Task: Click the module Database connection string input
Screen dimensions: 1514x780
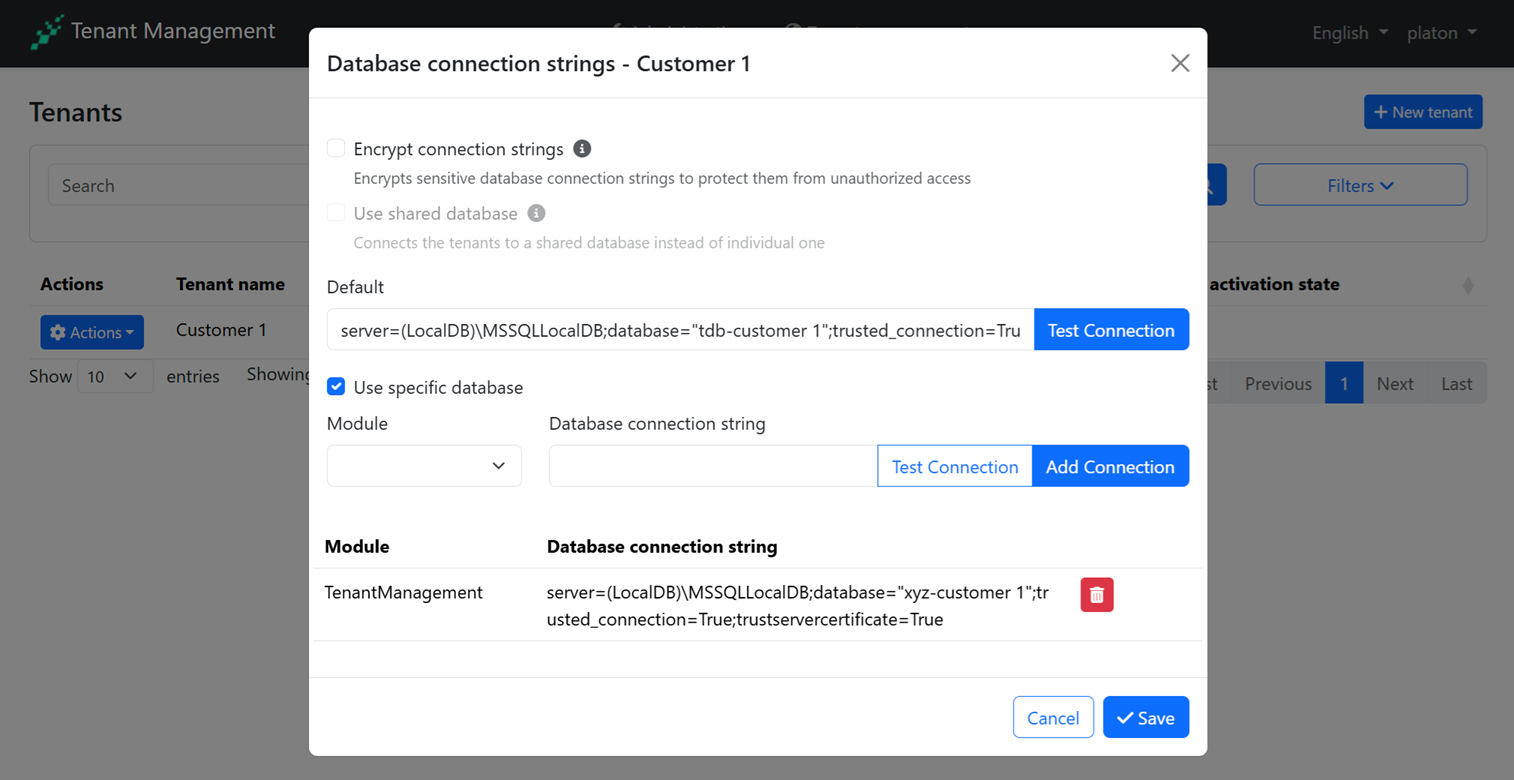Action: coord(712,467)
